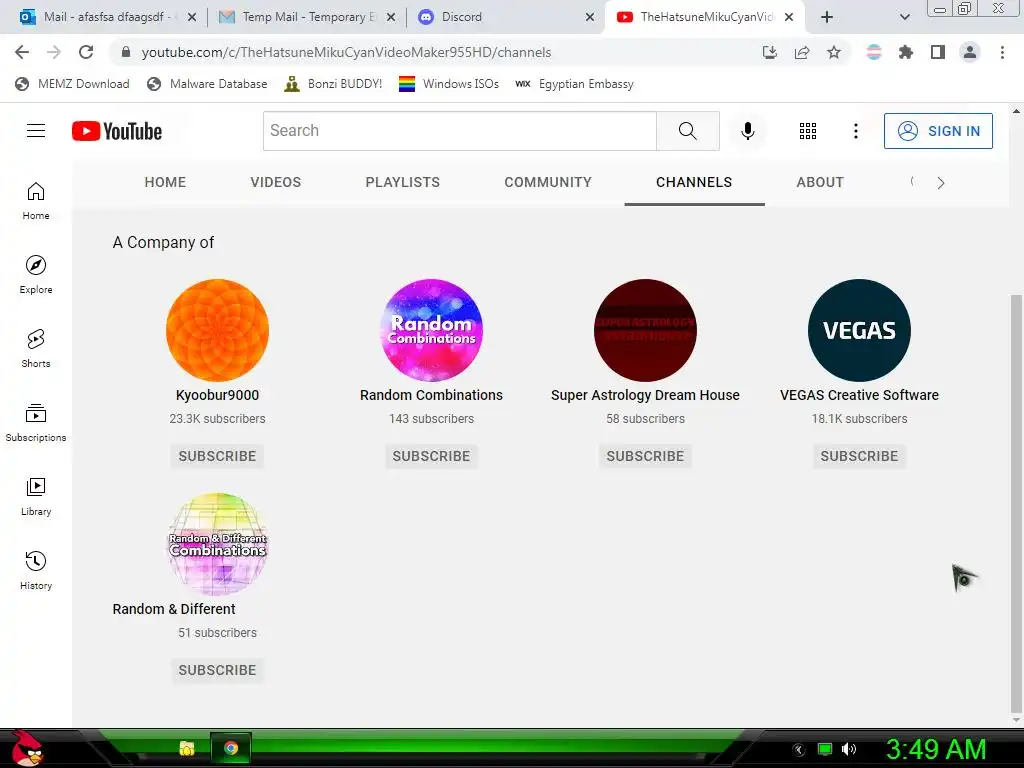Click the browser address bar URL
Screen dimensions: 1024x768
(346, 52)
